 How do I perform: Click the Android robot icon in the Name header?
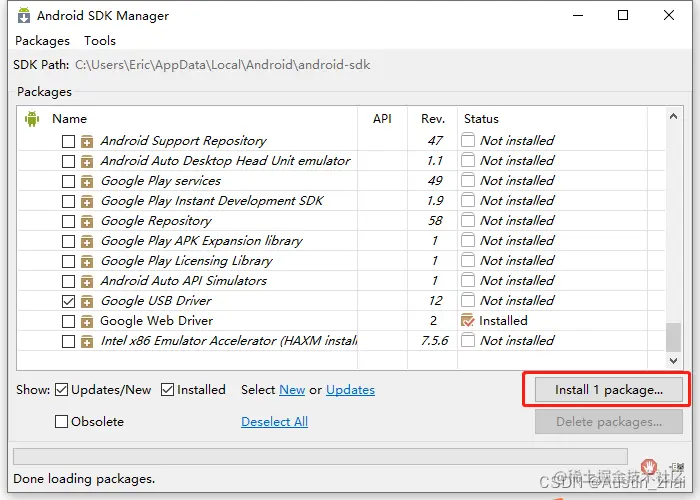(x=32, y=119)
